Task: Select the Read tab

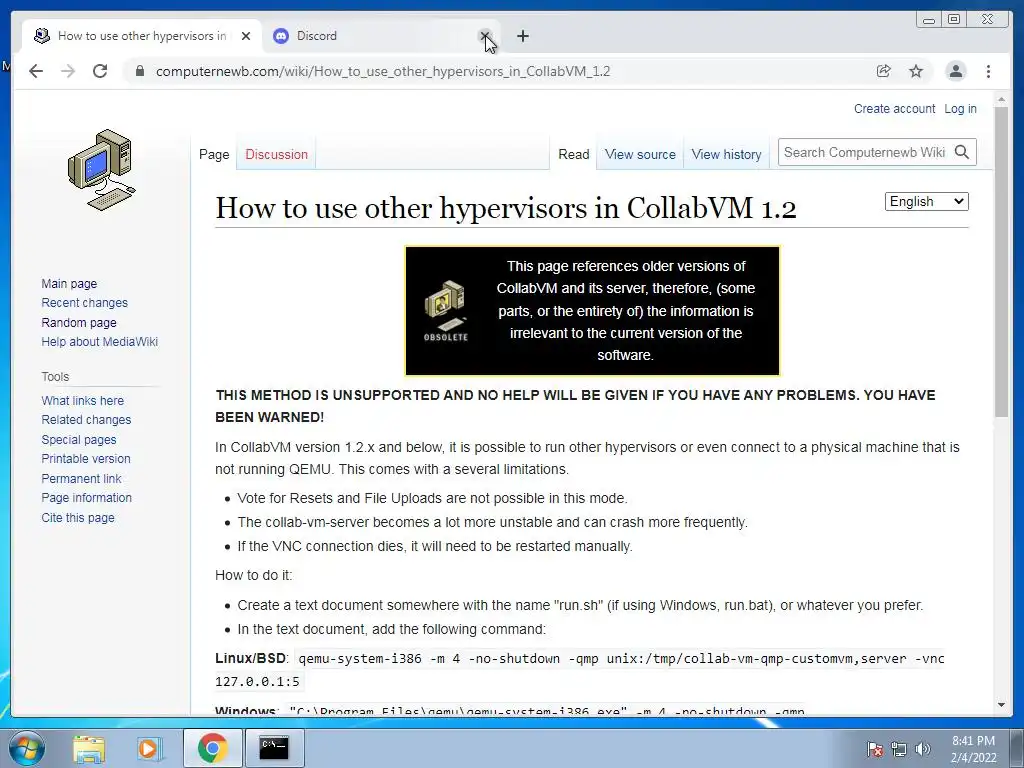Action: [573, 155]
